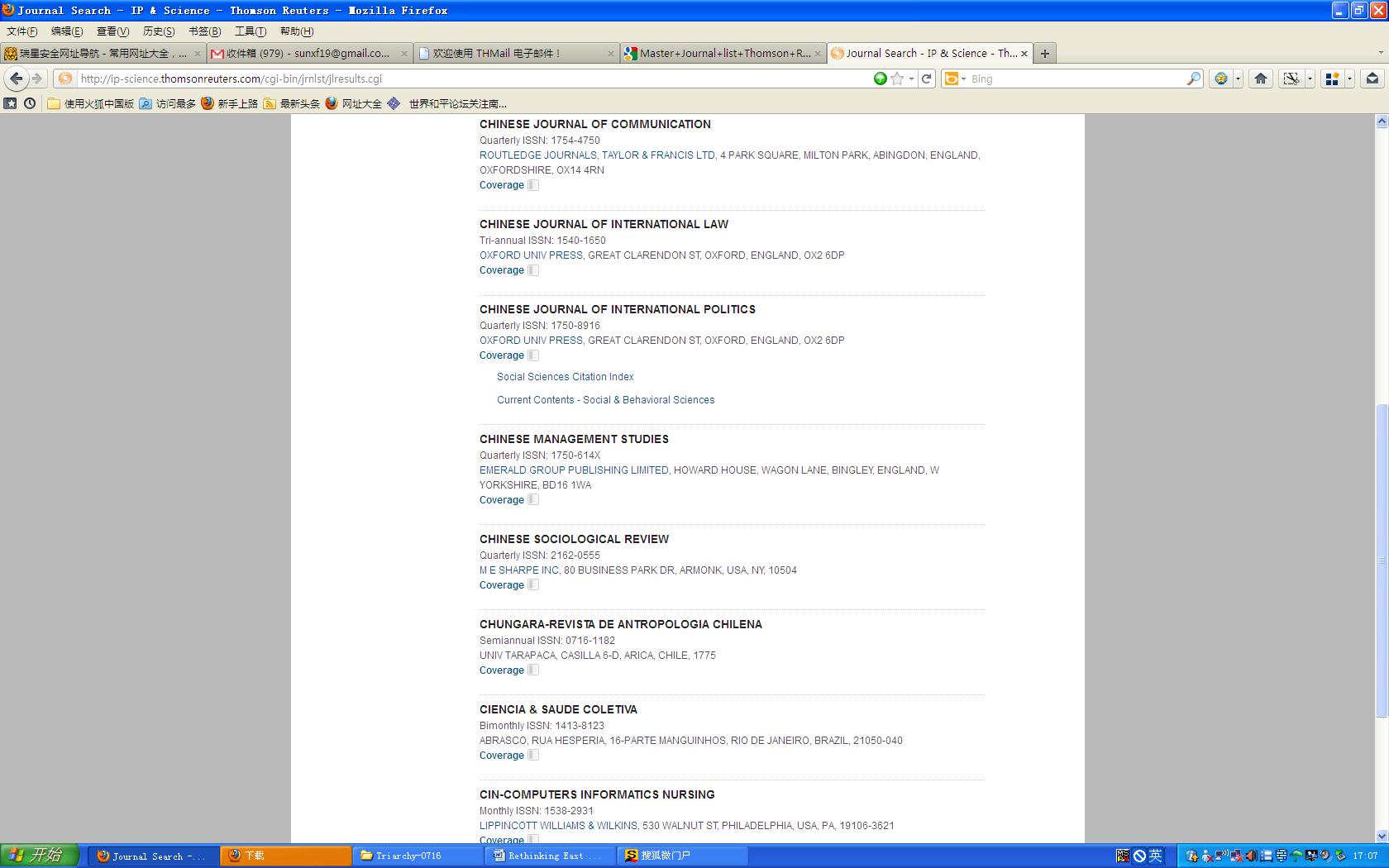
Task: Click the wireless network tray icon
Action: pyautogui.click(x=1221, y=856)
